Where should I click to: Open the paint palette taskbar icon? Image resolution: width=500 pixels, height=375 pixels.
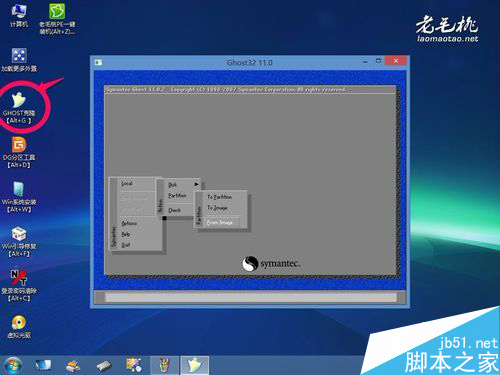(134, 365)
